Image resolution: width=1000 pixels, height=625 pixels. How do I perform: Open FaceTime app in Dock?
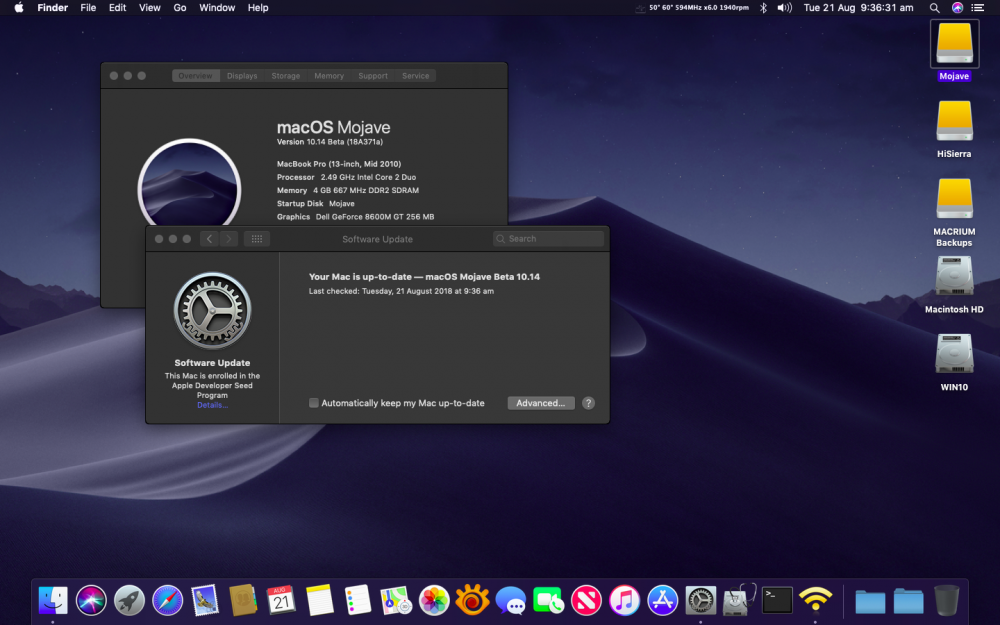548,600
